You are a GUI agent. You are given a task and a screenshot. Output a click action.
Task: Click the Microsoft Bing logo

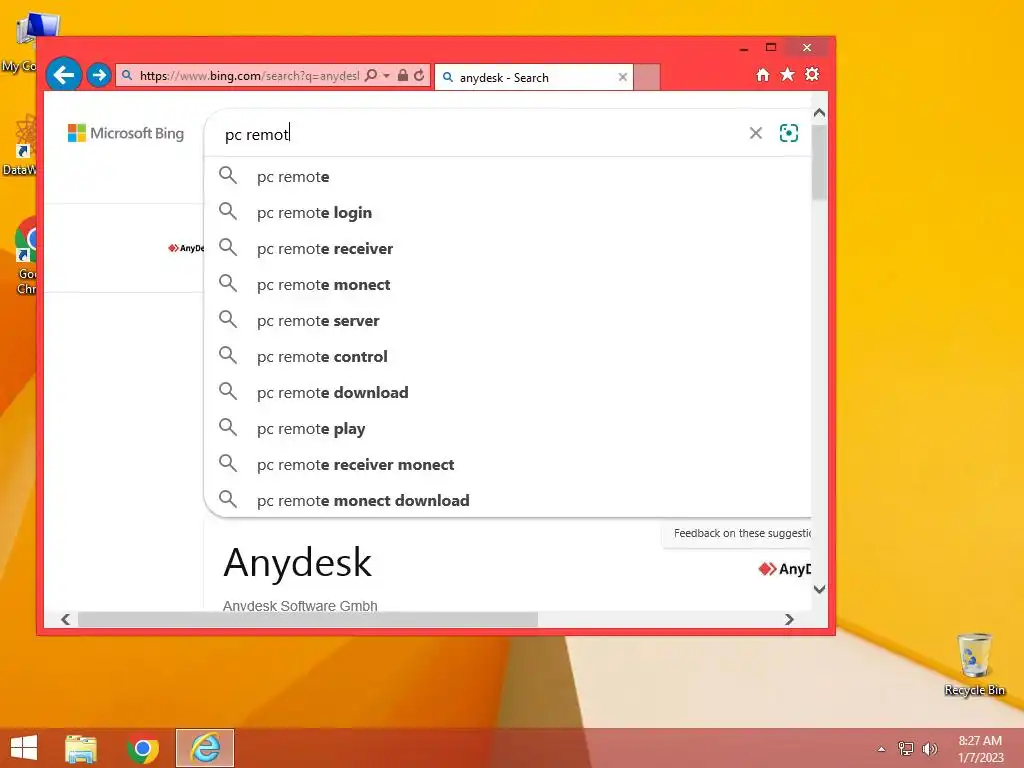(x=126, y=133)
